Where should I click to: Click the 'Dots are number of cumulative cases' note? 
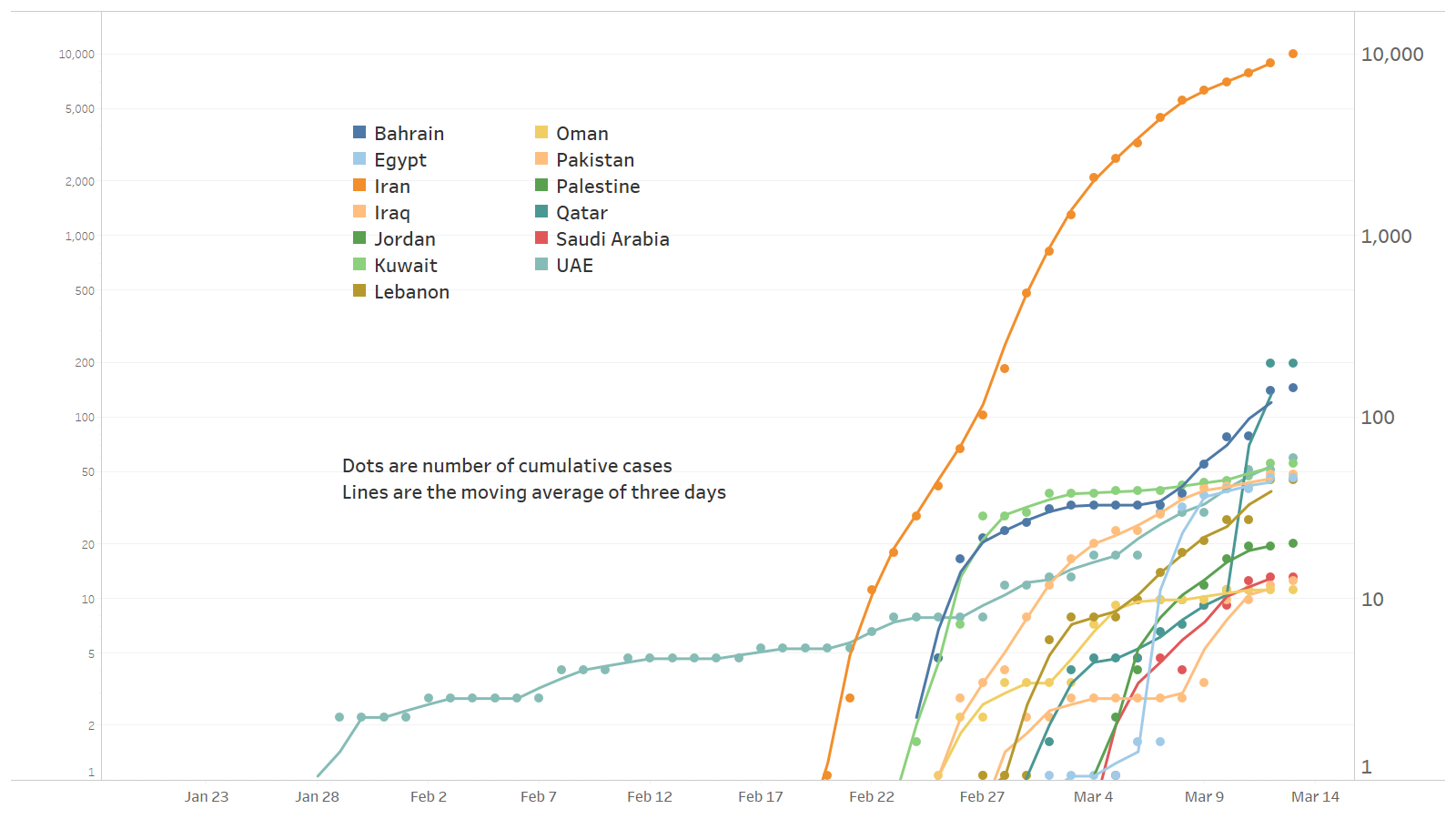507,466
